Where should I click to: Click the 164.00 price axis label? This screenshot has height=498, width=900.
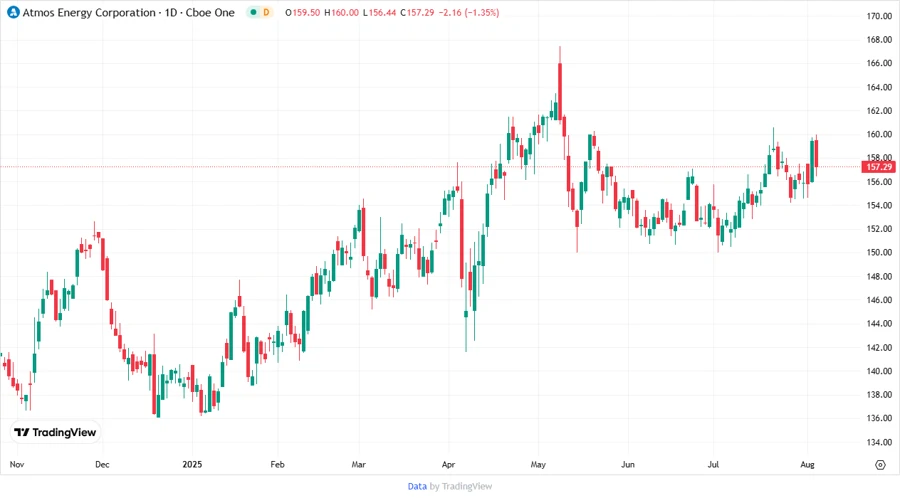879,87
